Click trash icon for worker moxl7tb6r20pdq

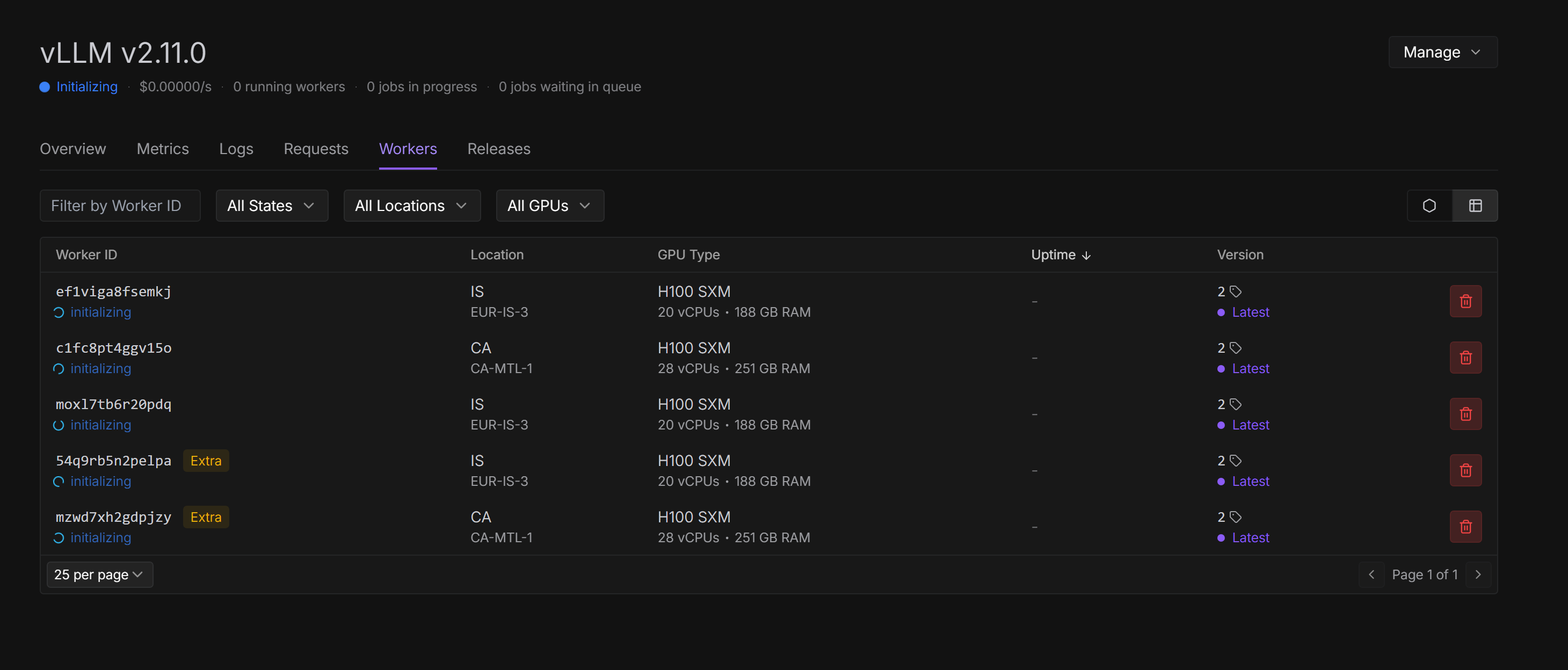click(1465, 414)
